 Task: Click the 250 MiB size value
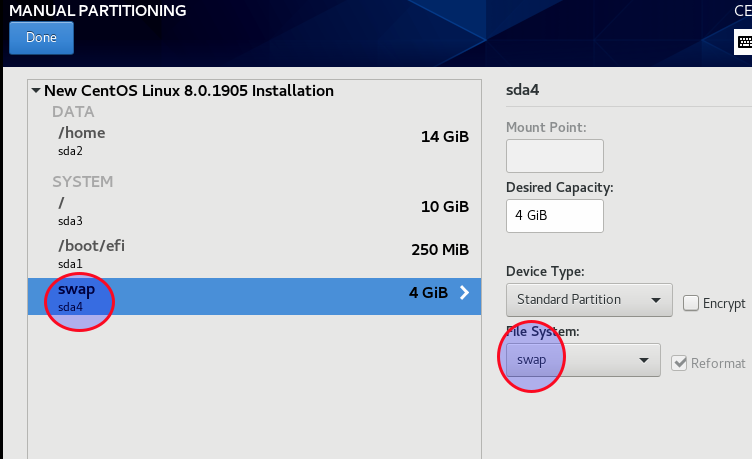pyautogui.click(x=440, y=250)
